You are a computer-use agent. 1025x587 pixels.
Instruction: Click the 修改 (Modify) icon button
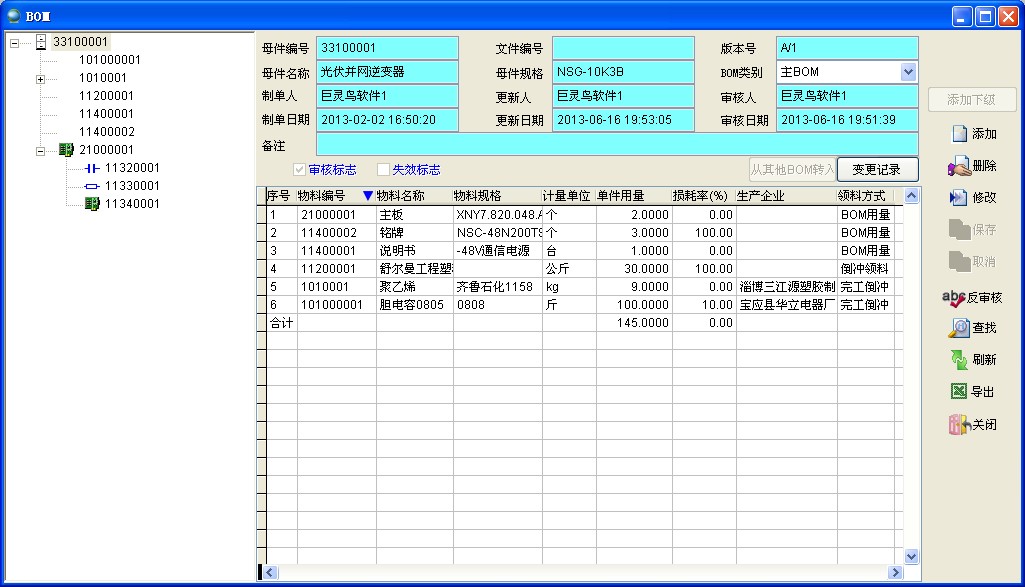(x=959, y=198)
